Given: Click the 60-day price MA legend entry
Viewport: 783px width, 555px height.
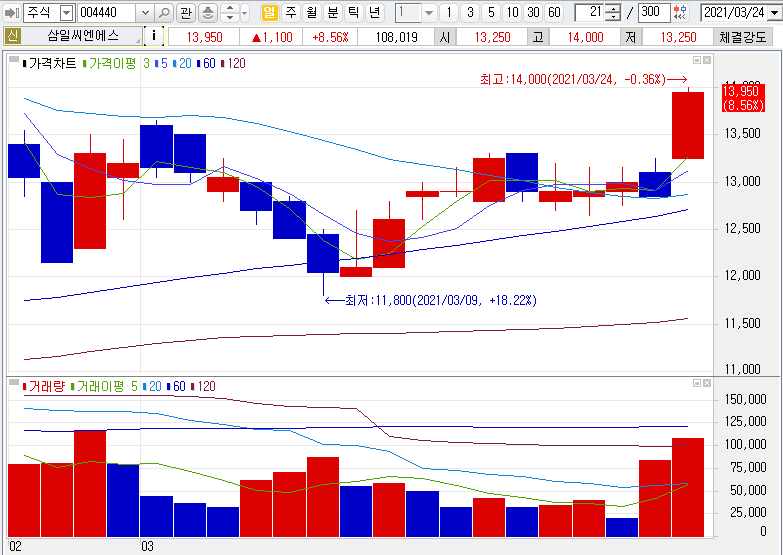Looking at the screenshot, I should click(x=206, y=63).
